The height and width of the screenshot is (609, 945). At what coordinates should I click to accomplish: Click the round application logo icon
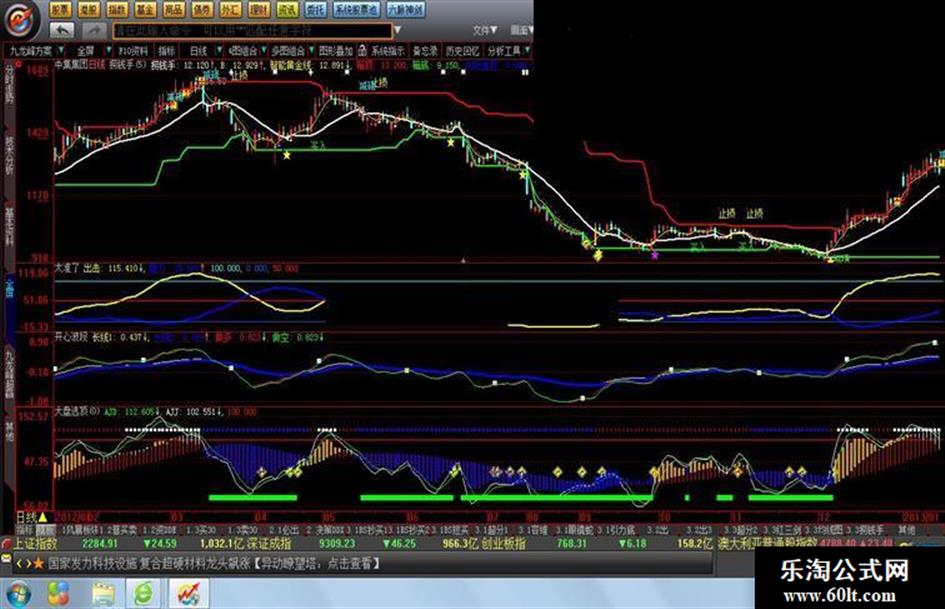(x=22, y=19)
